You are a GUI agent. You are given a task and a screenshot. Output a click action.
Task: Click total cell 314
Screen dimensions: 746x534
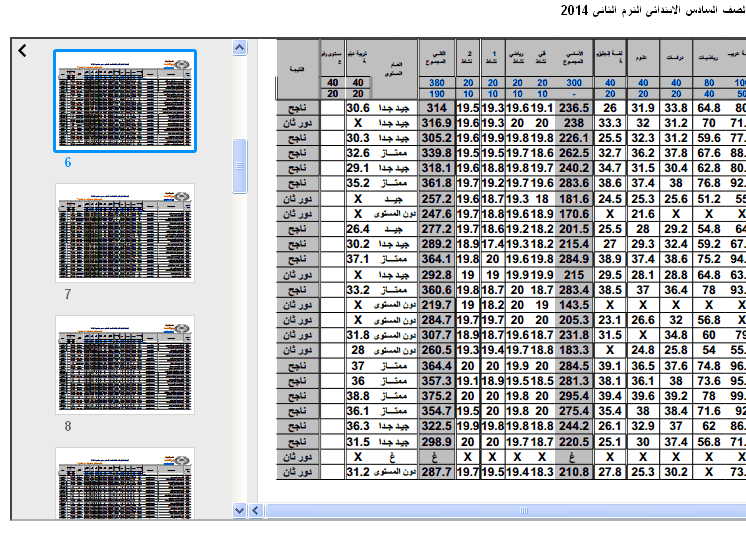[437, 108]
